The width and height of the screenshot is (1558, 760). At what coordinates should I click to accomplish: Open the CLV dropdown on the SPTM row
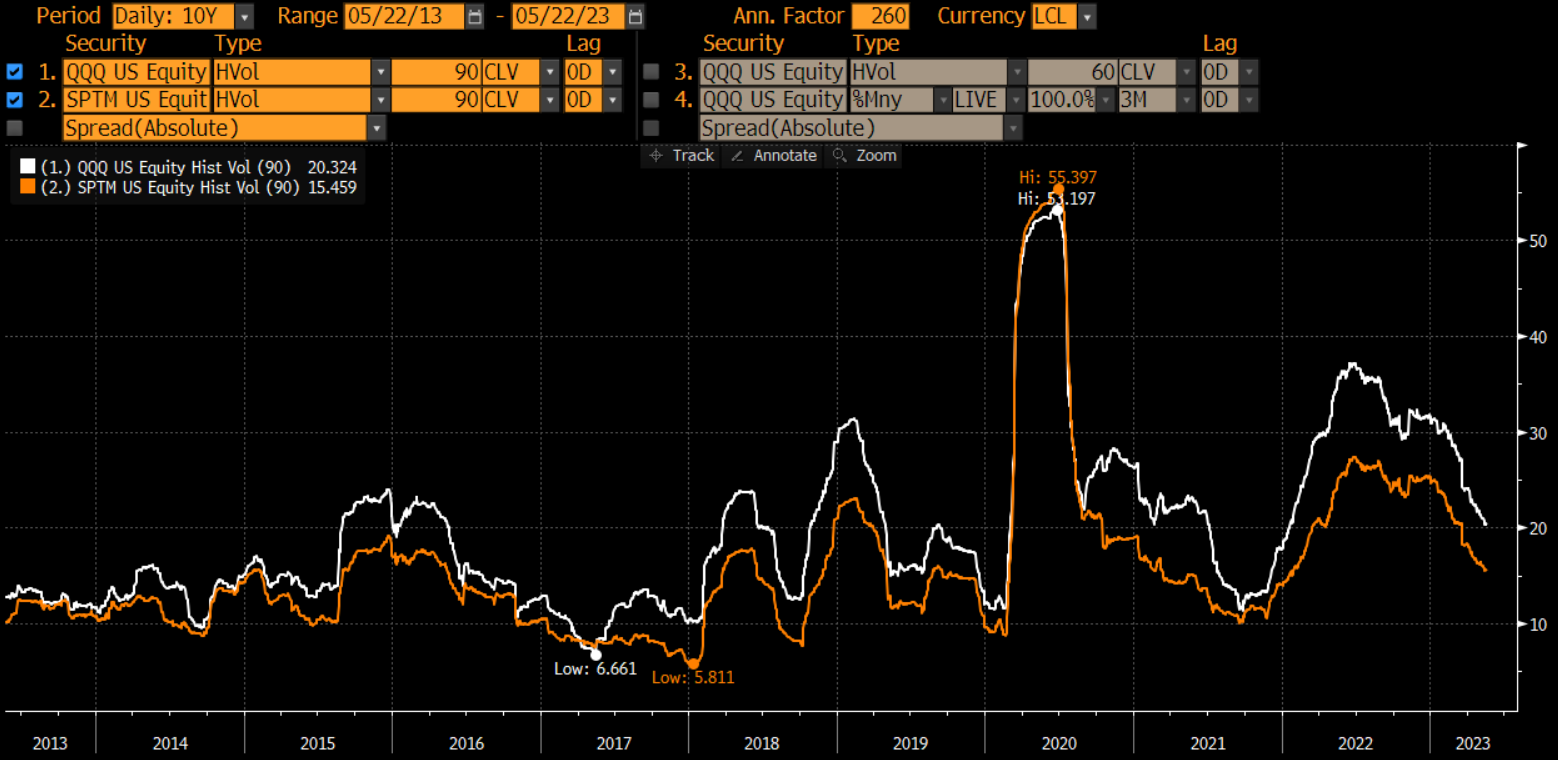pyautogui.click(x=551, y=99)
